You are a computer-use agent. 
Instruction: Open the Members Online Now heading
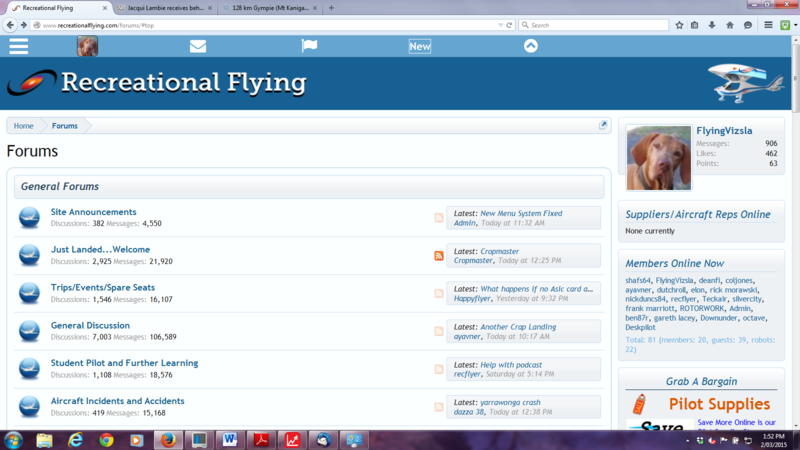click(674, 263)
